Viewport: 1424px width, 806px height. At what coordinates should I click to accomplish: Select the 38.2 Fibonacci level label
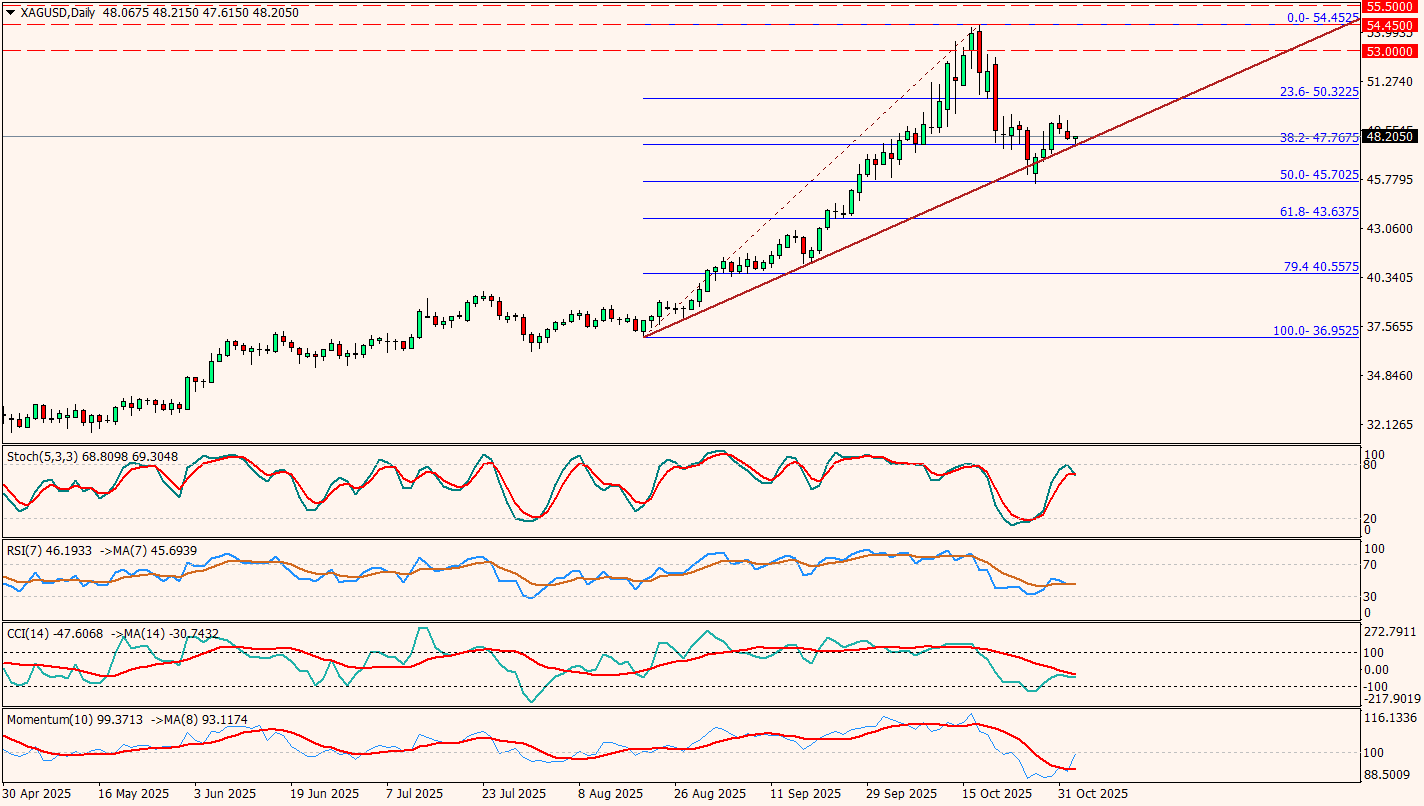(1319, 137)
